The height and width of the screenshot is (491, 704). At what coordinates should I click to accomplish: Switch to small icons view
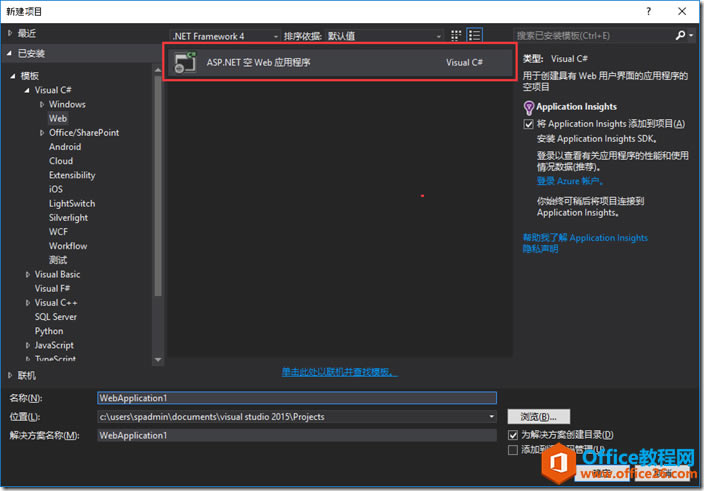click(456, 35)
